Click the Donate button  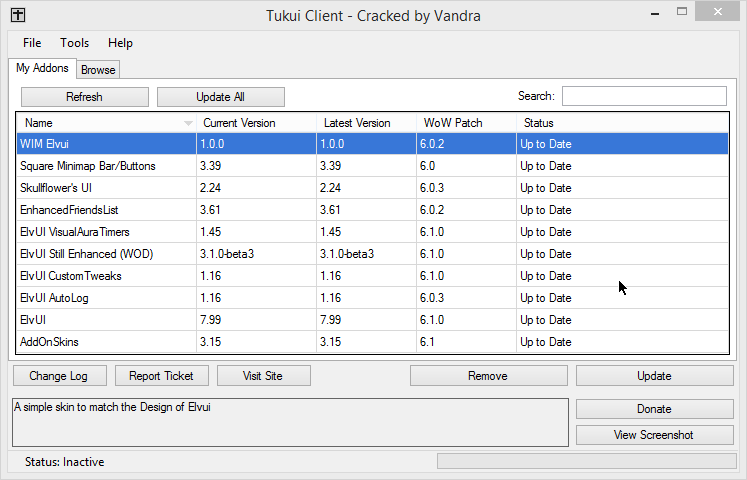653,409
